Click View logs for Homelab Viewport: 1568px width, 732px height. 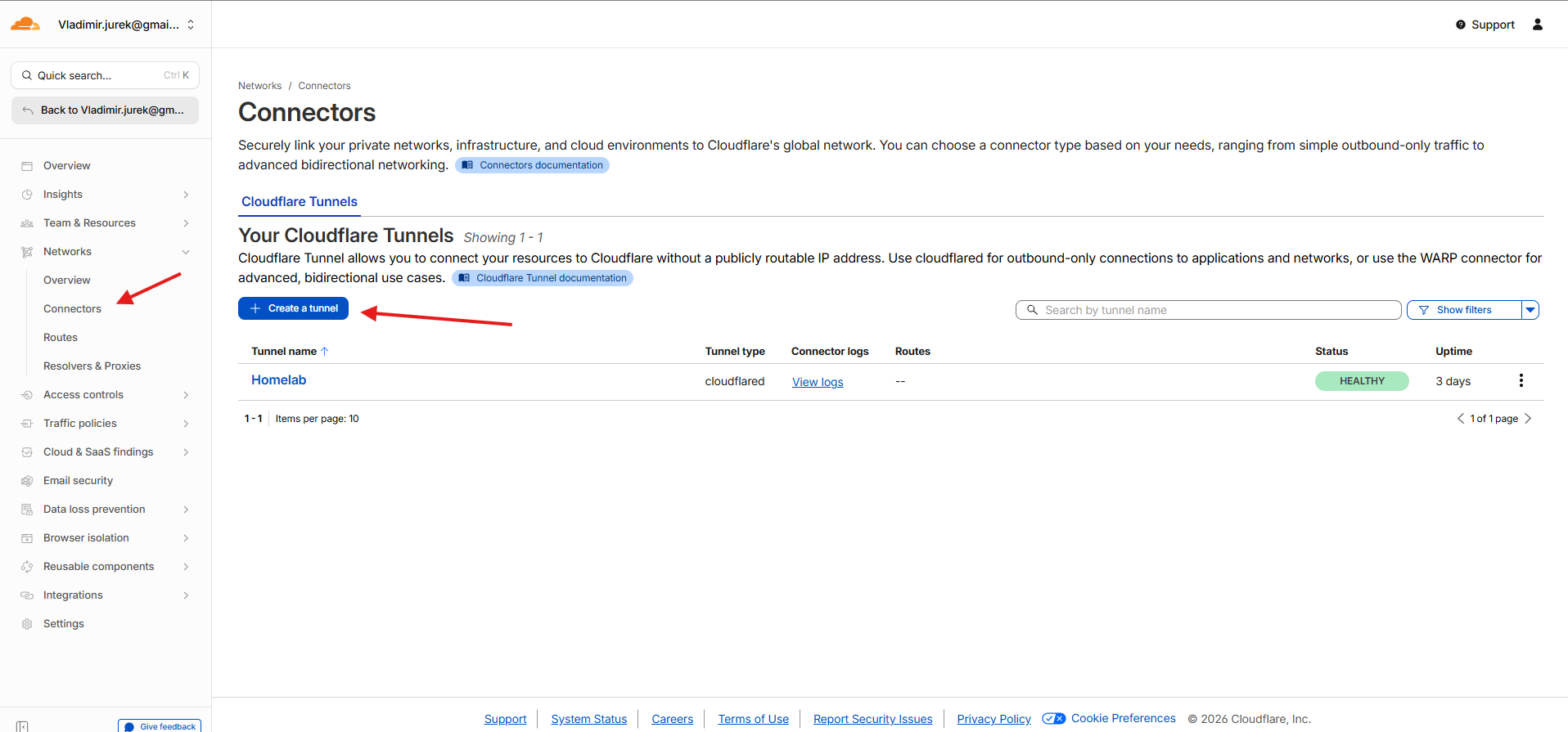[818, 382]
